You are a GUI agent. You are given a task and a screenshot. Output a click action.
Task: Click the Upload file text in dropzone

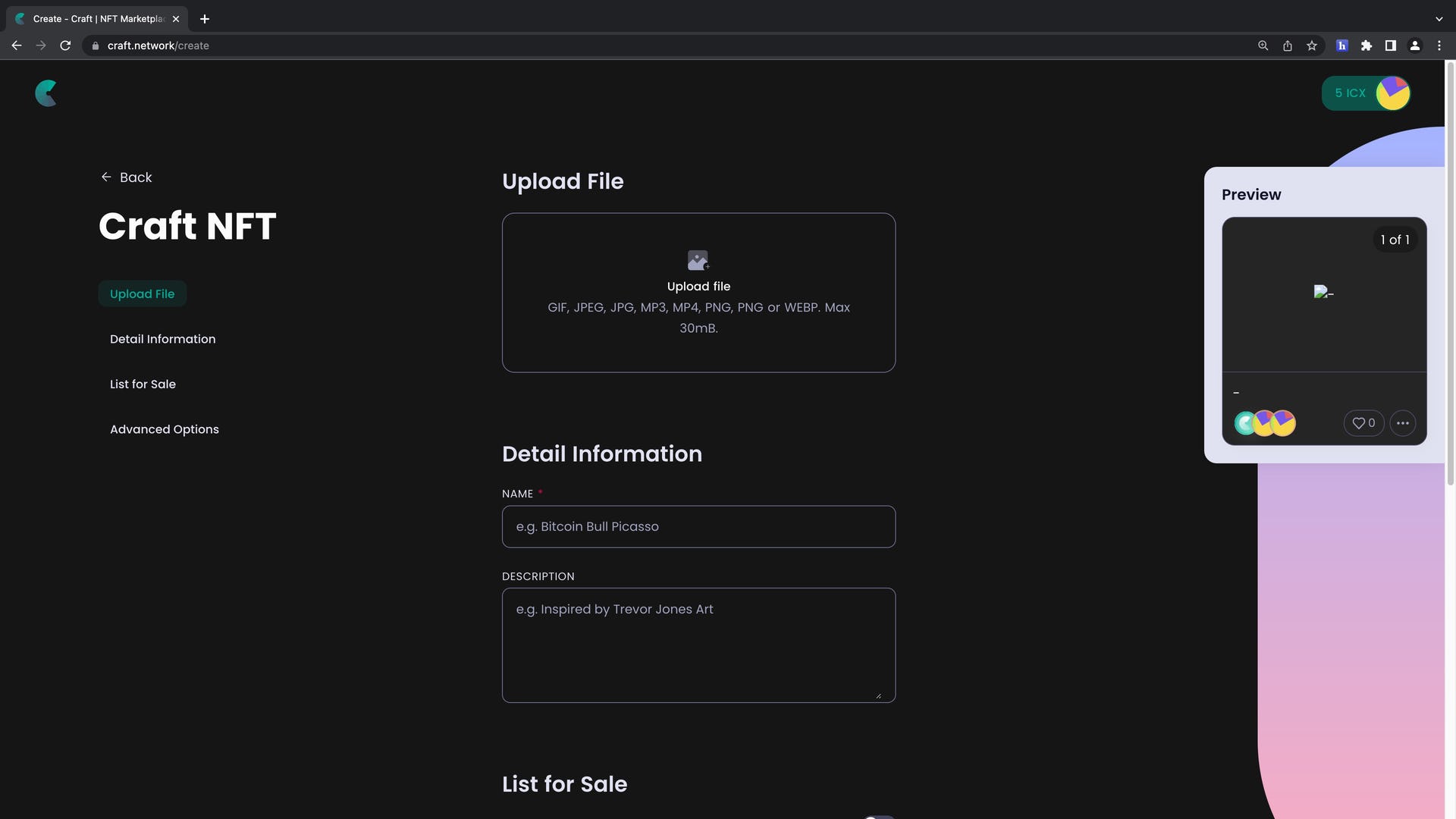(698, 287)
